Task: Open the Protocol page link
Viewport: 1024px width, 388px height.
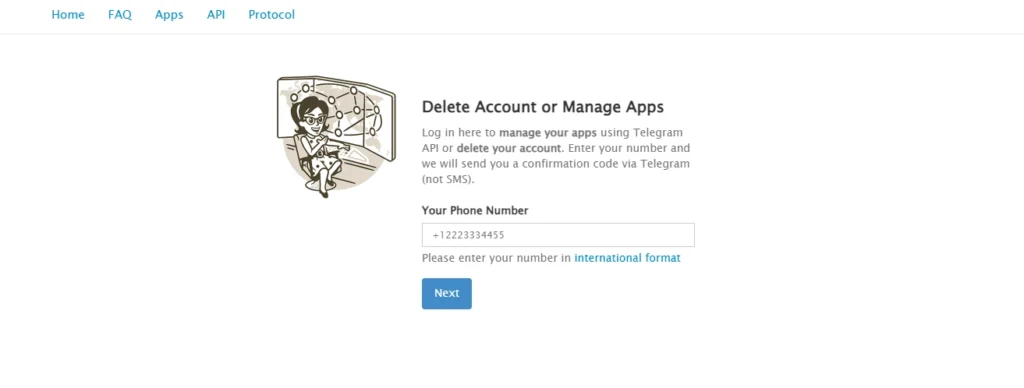Action: 272,14
